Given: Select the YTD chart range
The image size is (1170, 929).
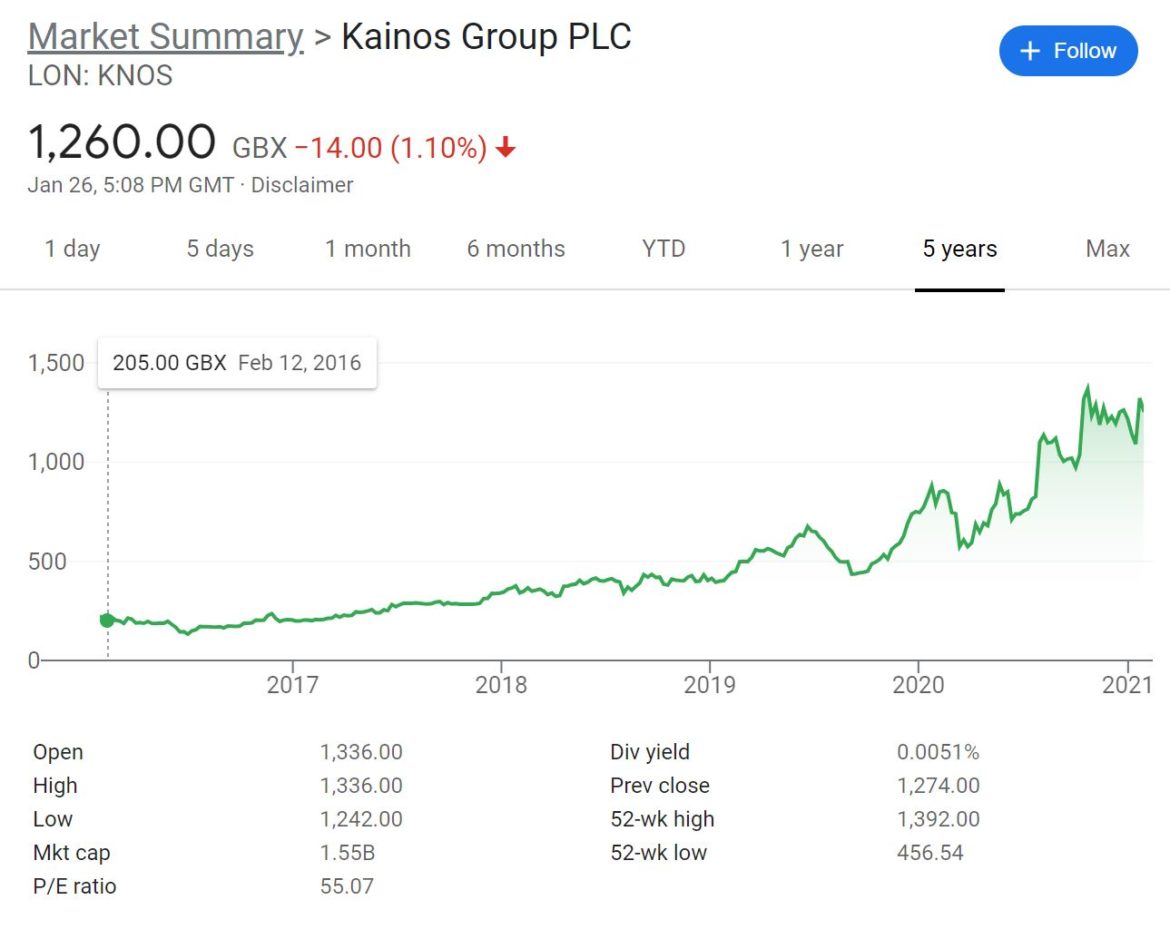Looking at the screenshot, I should pos(662,249).
